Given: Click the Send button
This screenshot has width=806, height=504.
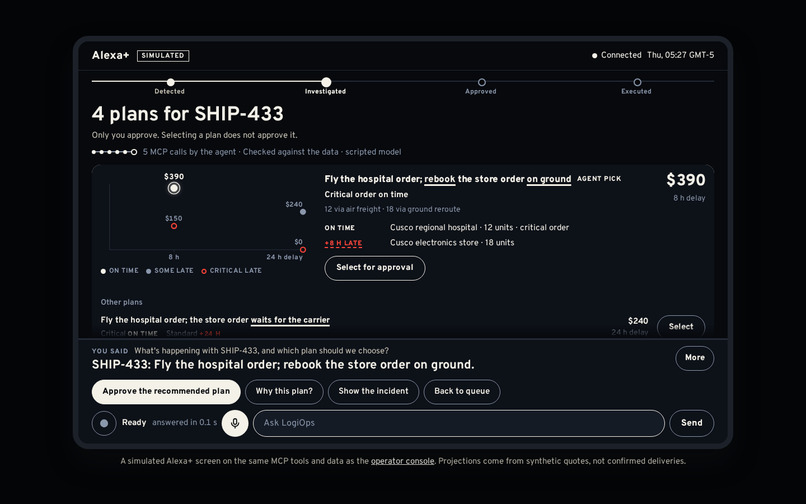Looking at the screenshot, I should [691, 423].
